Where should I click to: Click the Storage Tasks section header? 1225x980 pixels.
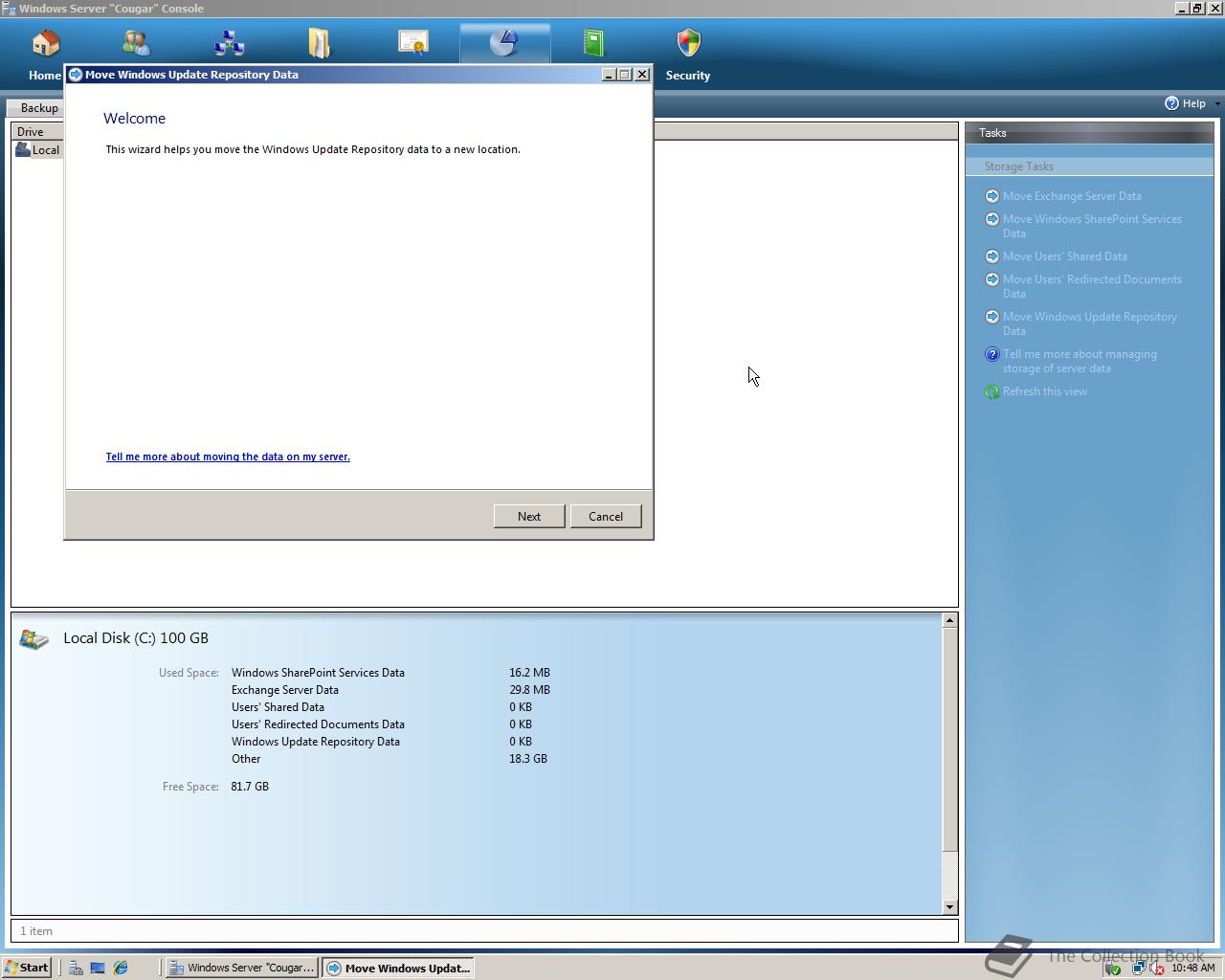(1089, 167)
